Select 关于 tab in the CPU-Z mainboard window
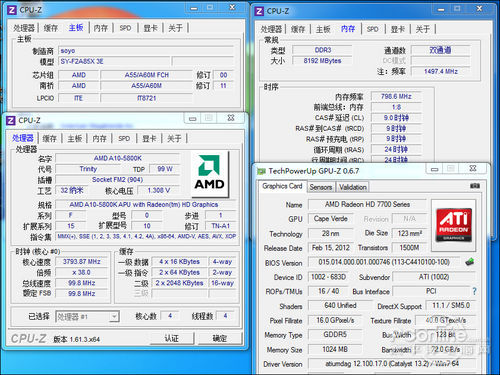This screenshot has height=375, width=500. click(x=175, y=28)
